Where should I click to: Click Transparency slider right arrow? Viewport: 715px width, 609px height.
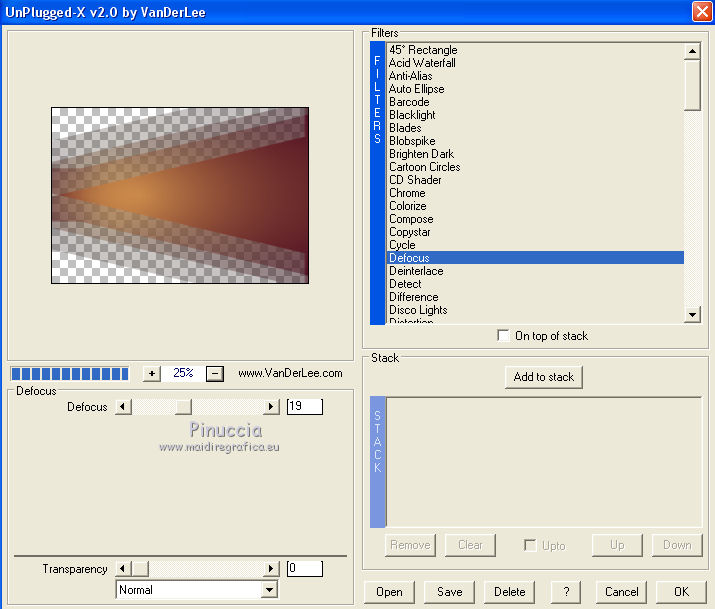pos(271,568)
